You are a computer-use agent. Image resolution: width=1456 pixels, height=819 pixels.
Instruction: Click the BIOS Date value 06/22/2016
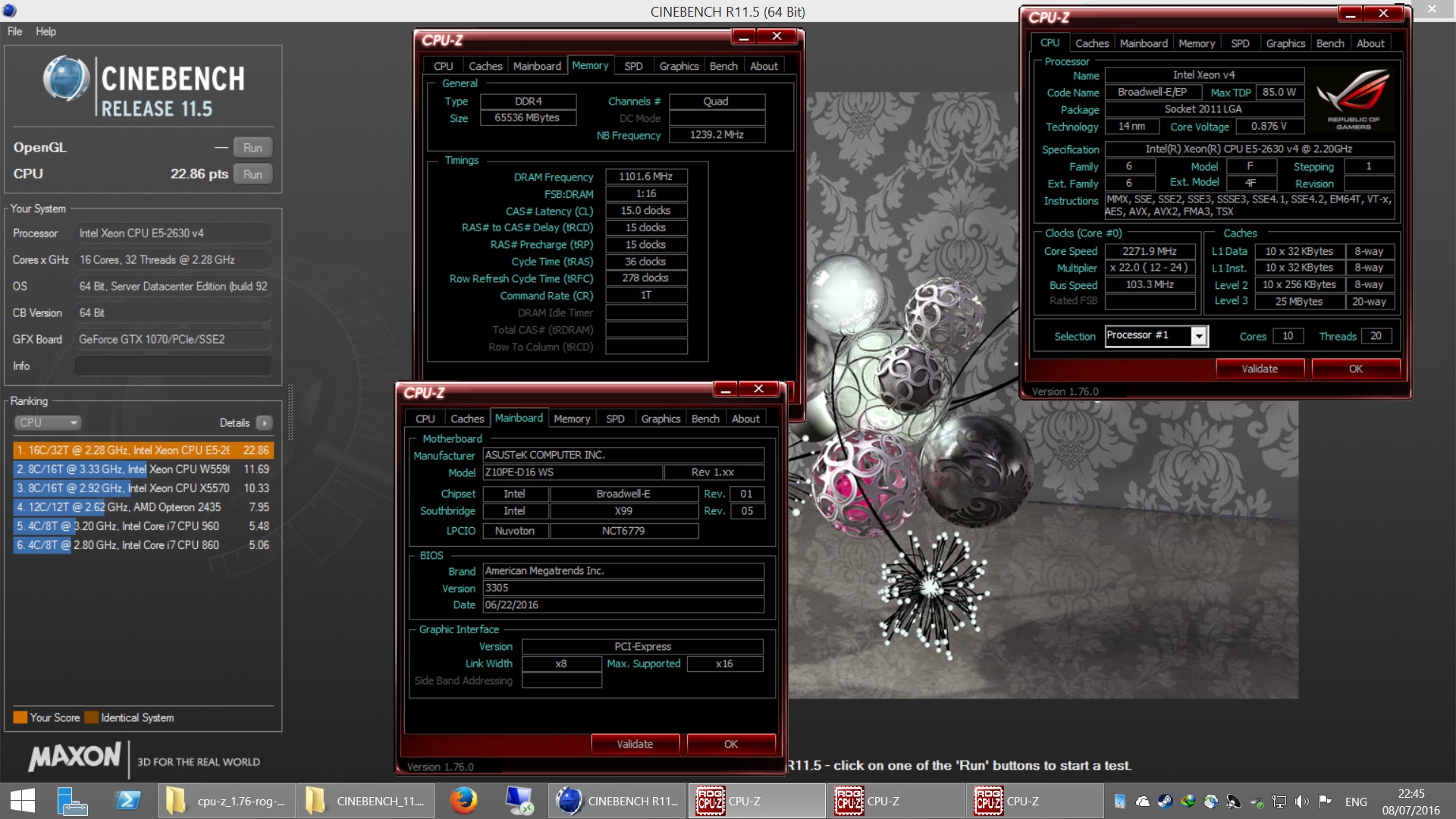[623, 605]
